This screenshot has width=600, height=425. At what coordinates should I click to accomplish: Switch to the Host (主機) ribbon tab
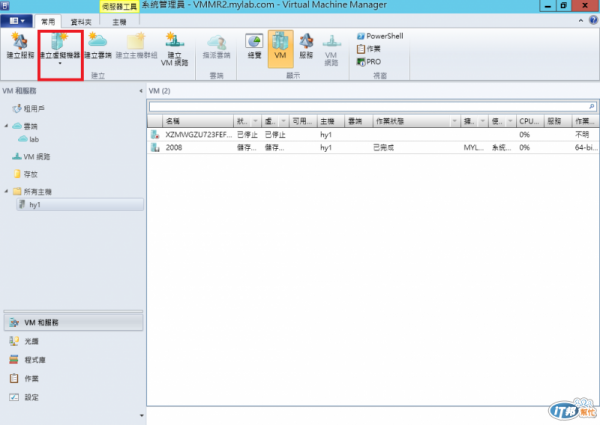click(119, 22)
